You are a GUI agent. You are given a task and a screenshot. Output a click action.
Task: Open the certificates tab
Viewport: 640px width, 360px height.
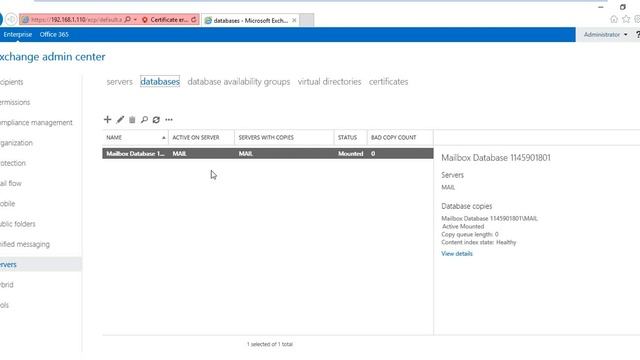point(389,82)
